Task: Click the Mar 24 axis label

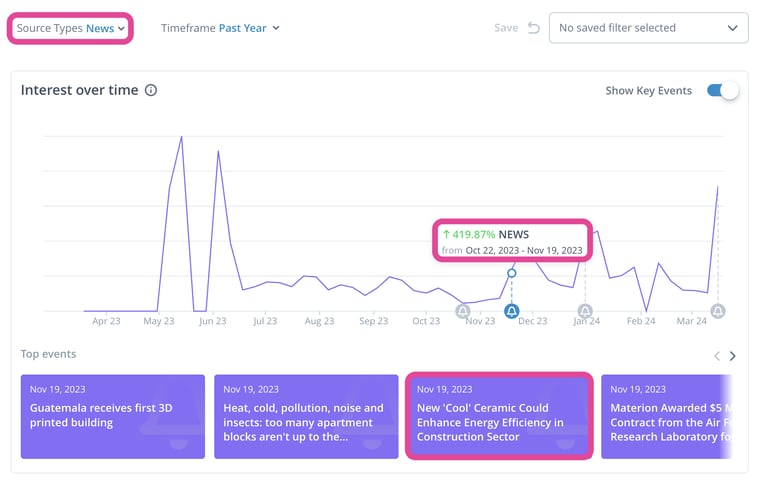Action: (692, 321)
